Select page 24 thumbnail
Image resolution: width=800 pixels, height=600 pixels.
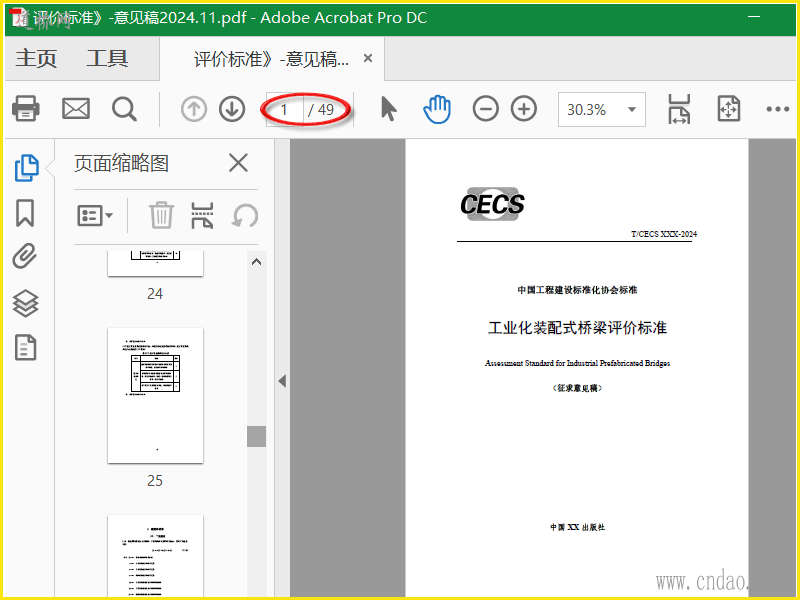pyautogui.click(x=155, y=263)
